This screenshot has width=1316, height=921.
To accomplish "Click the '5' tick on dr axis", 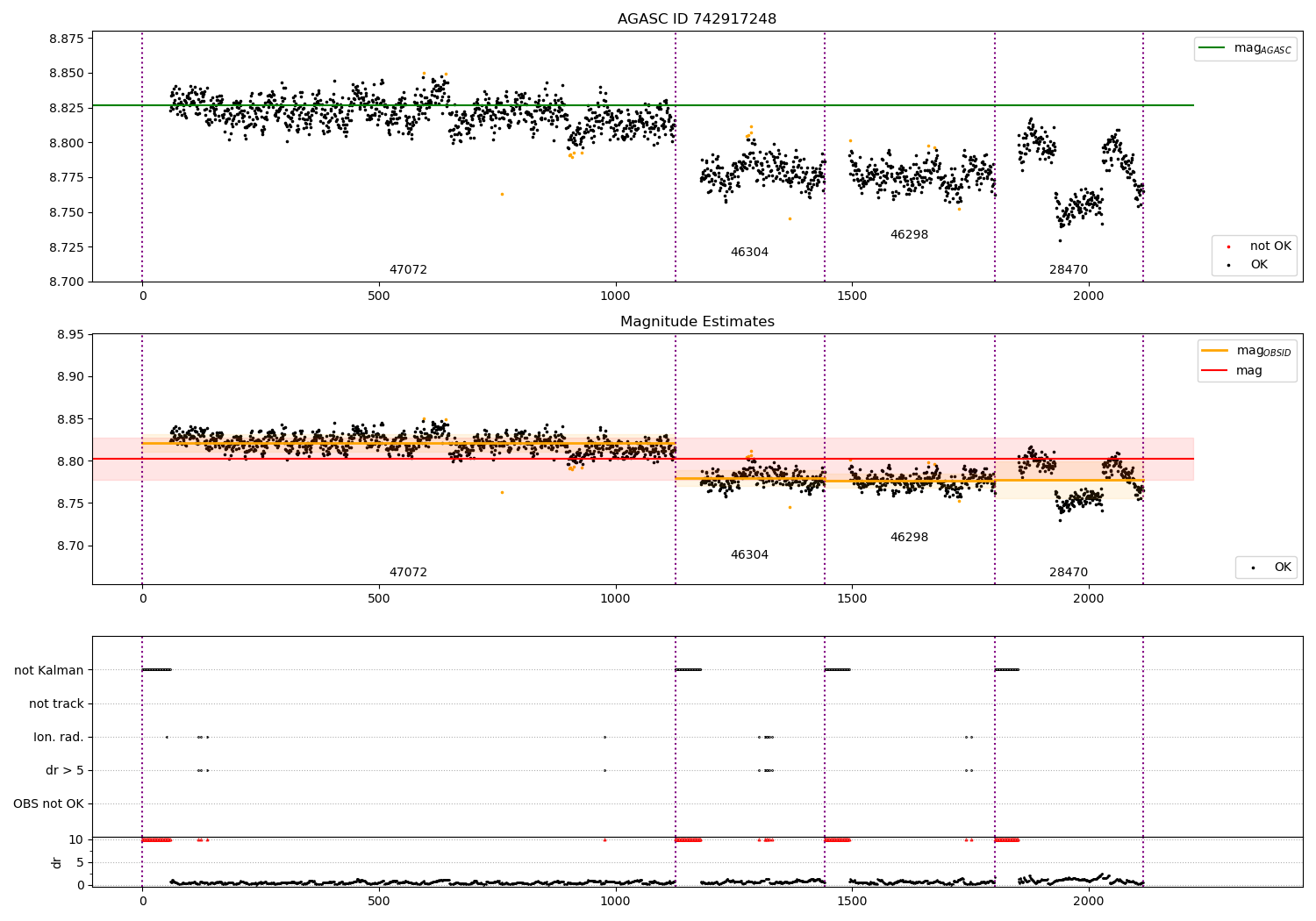I will pos(81,863).
